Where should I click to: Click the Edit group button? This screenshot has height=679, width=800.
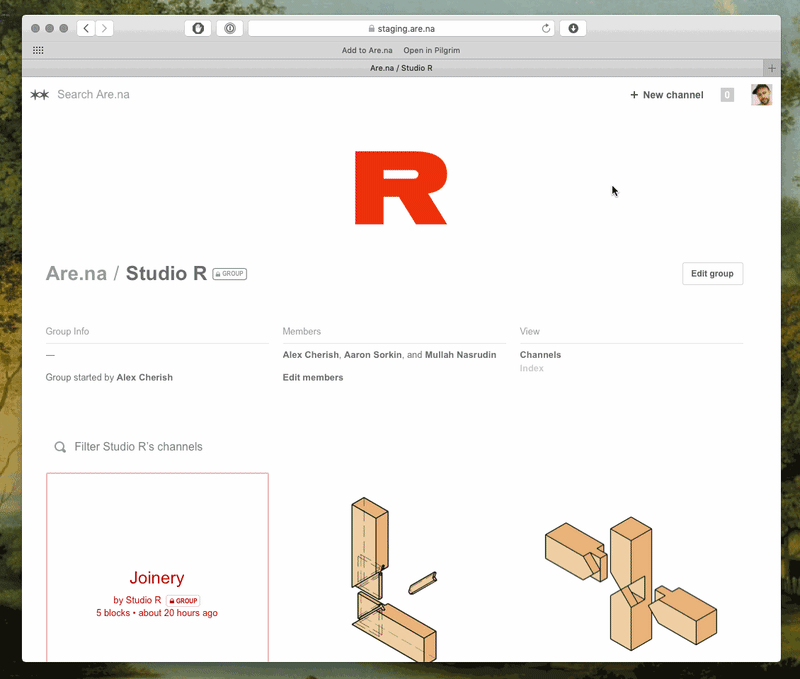click(712, 273)
